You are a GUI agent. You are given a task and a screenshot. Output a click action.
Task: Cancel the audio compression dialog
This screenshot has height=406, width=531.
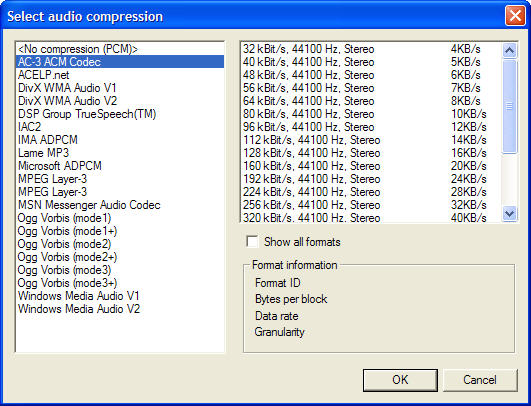(x=480, y=380)
